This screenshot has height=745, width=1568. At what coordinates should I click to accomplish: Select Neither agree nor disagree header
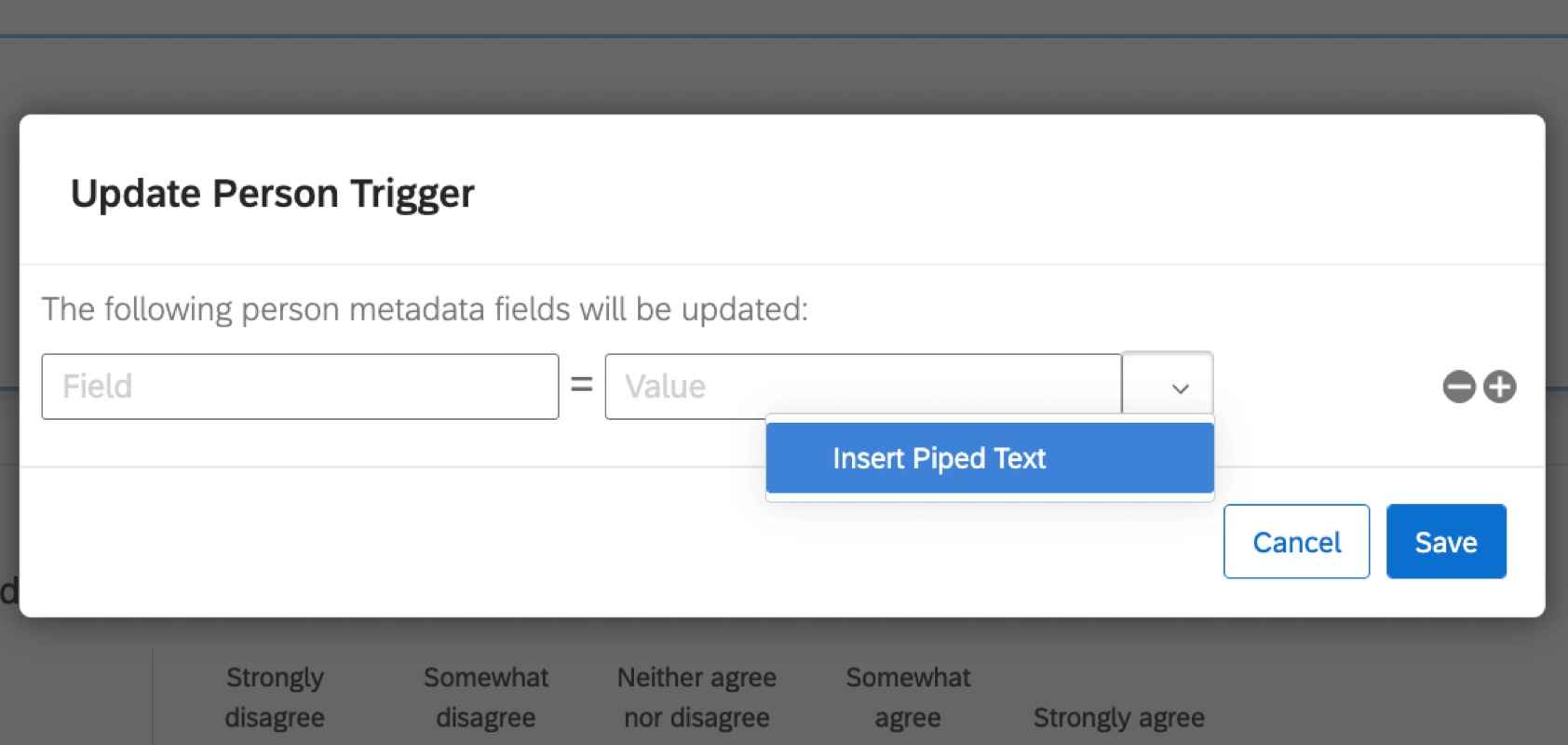[696, 697]
